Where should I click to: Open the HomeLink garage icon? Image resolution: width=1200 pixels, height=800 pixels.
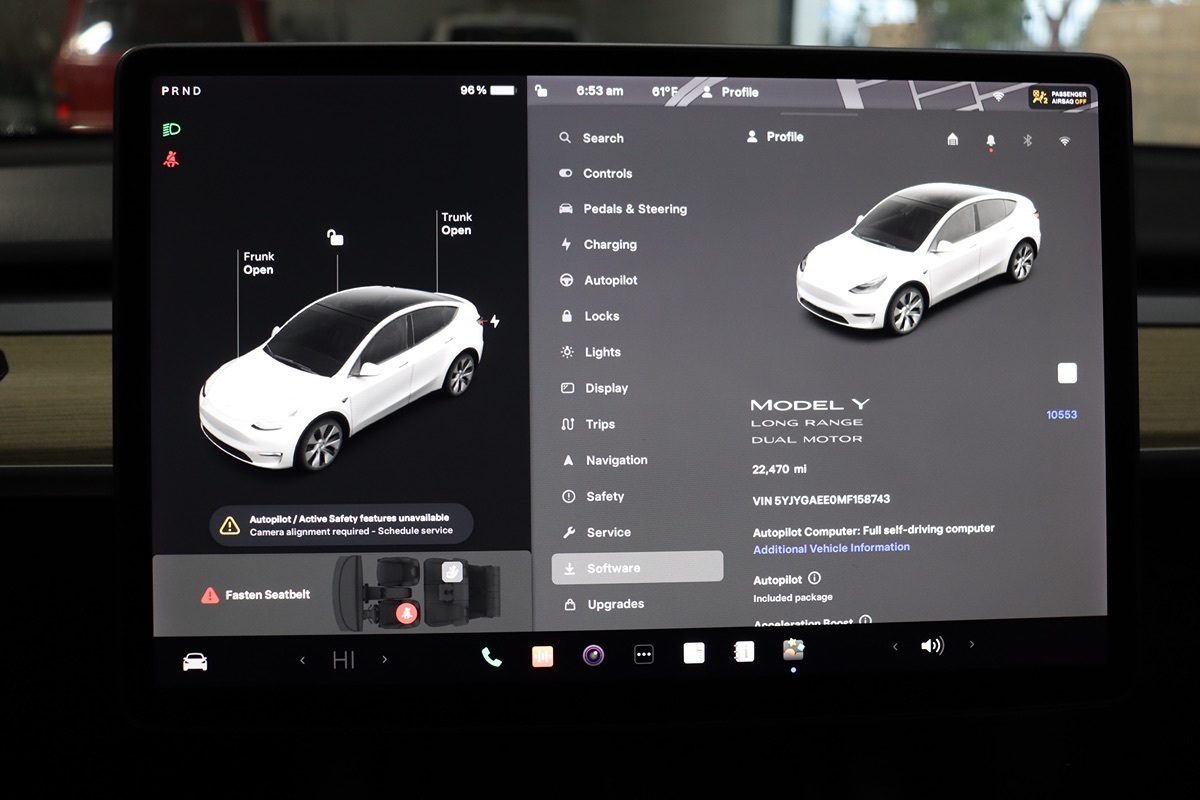click(x=952, y=140)
